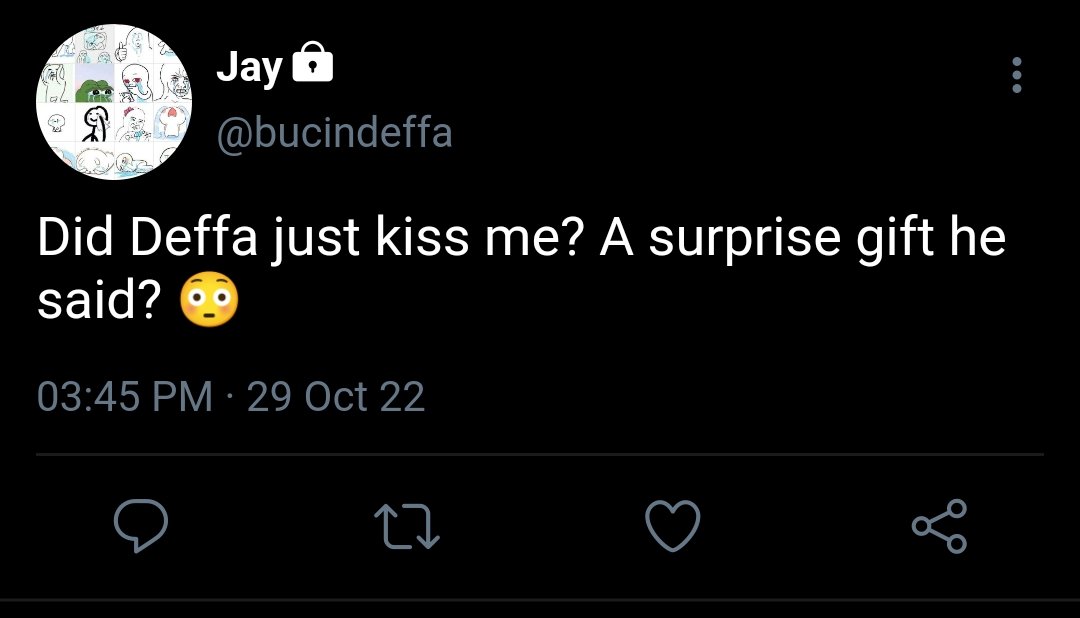
Task: Click the word 'said?' on second line
Action: (x=99, y=300)
